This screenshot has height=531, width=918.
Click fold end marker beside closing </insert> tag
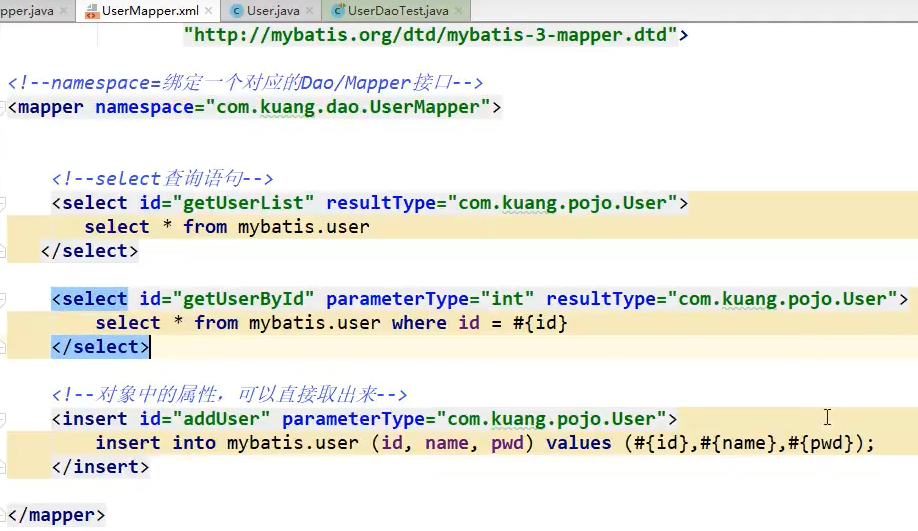(2, 467)
